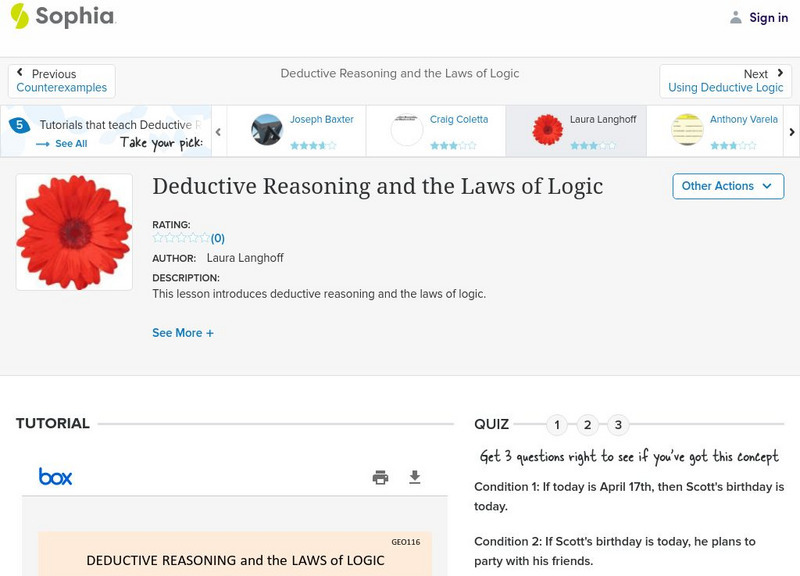800x576 pixels.
Task: Click the left carousel arrow
Action: coord(218,131)
